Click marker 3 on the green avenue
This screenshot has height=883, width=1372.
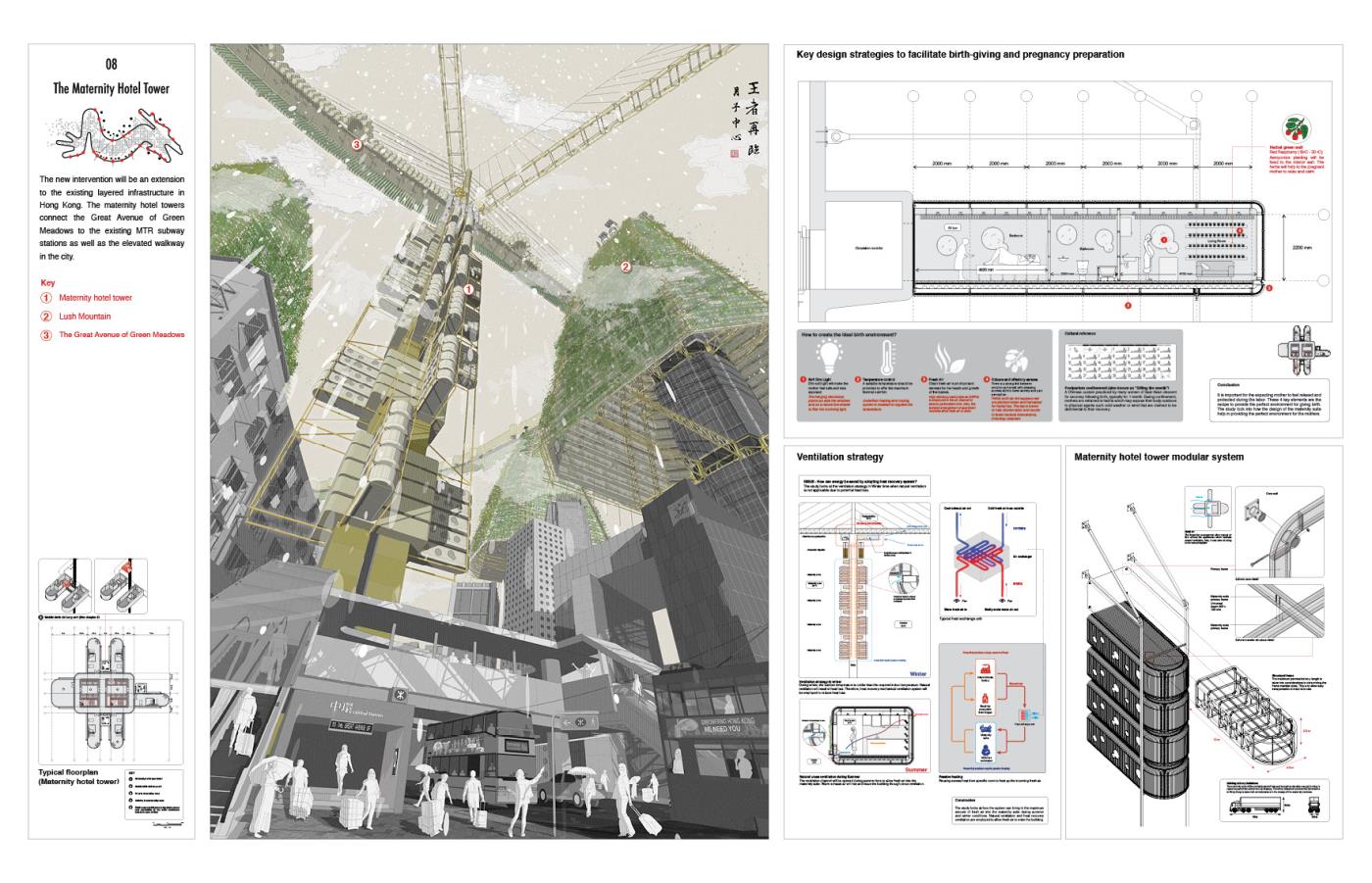357,144
